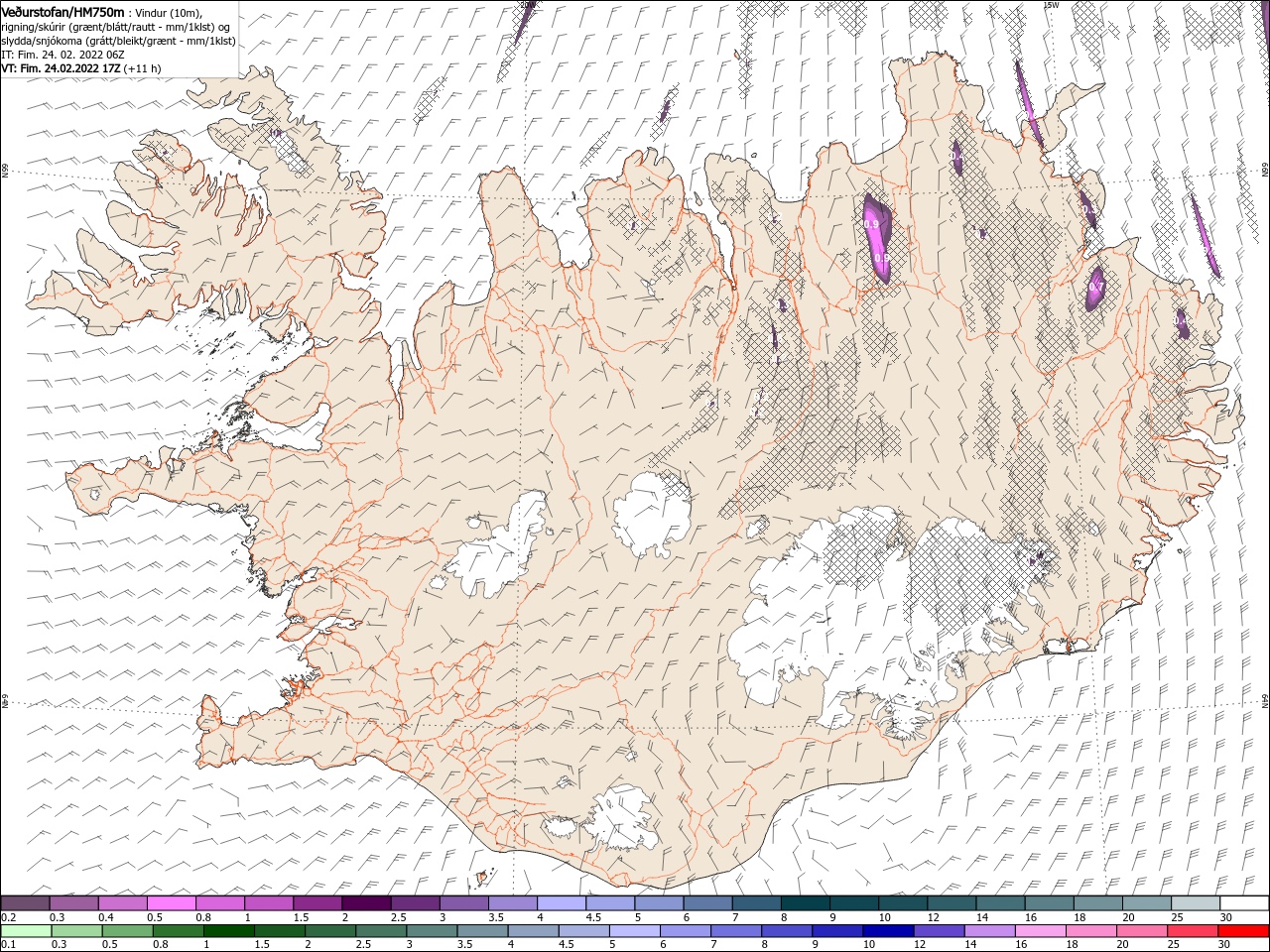Click the '(+11 h)' forecast offset text
Image resolution: width=1270 pixels, height=952 pixels.
click(x=143, y=68)
